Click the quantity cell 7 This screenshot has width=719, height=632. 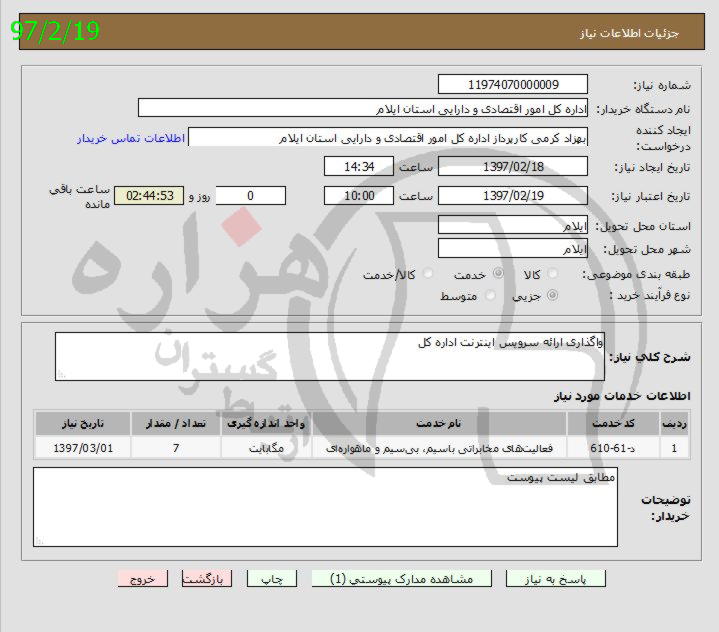point(176,448)
